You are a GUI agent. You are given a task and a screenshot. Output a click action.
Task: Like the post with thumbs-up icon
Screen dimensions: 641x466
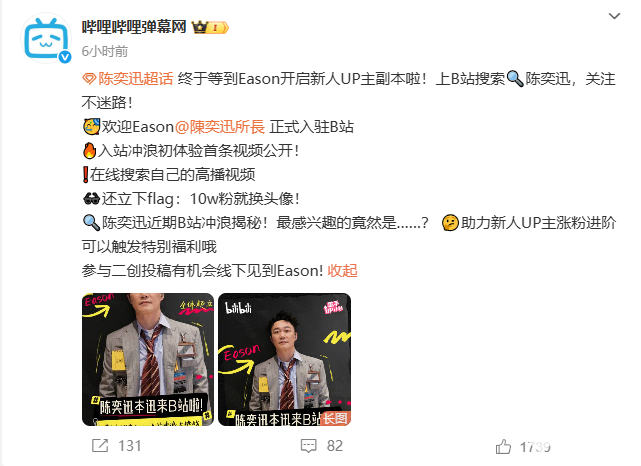tap(503, 446)
